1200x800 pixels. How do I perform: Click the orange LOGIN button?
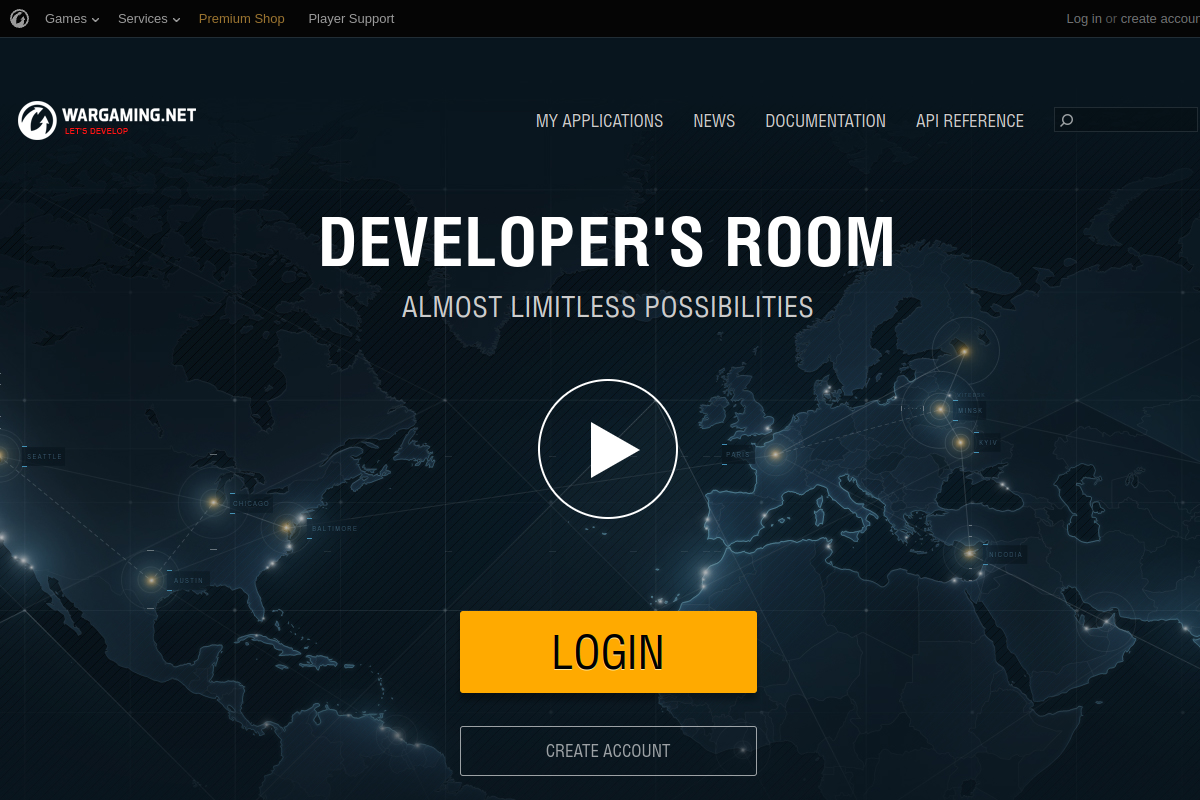608,652
